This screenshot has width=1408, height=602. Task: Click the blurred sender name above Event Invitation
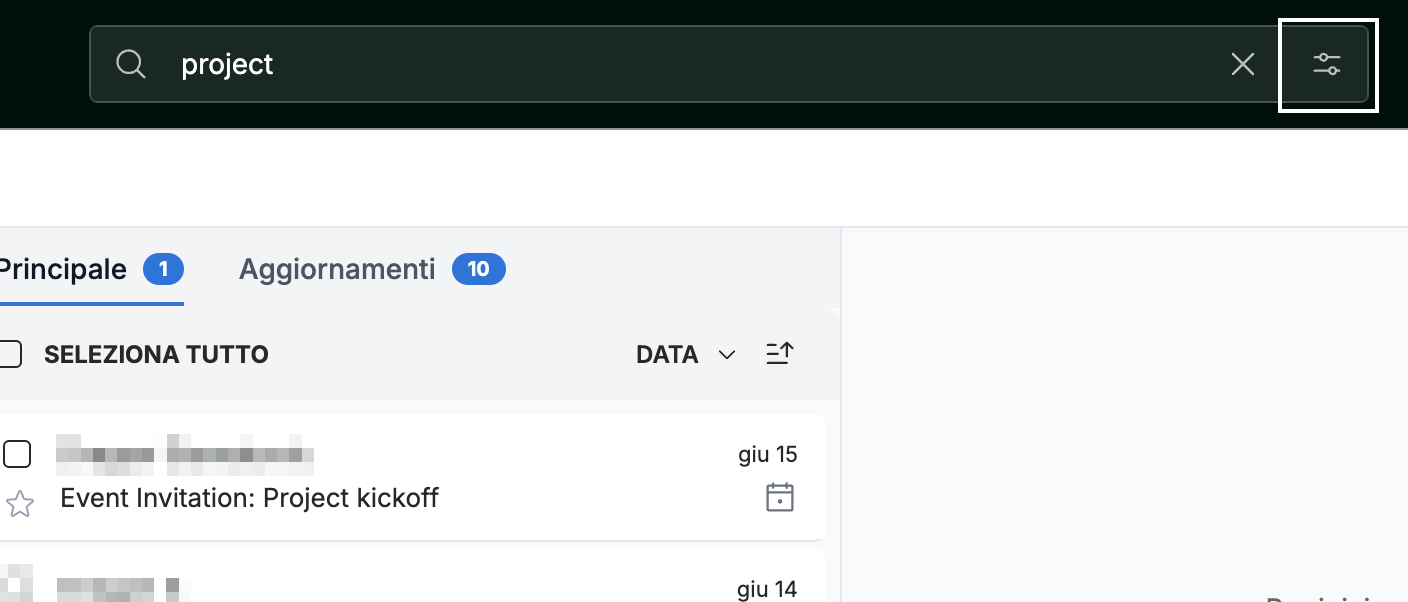coord(185,454)
